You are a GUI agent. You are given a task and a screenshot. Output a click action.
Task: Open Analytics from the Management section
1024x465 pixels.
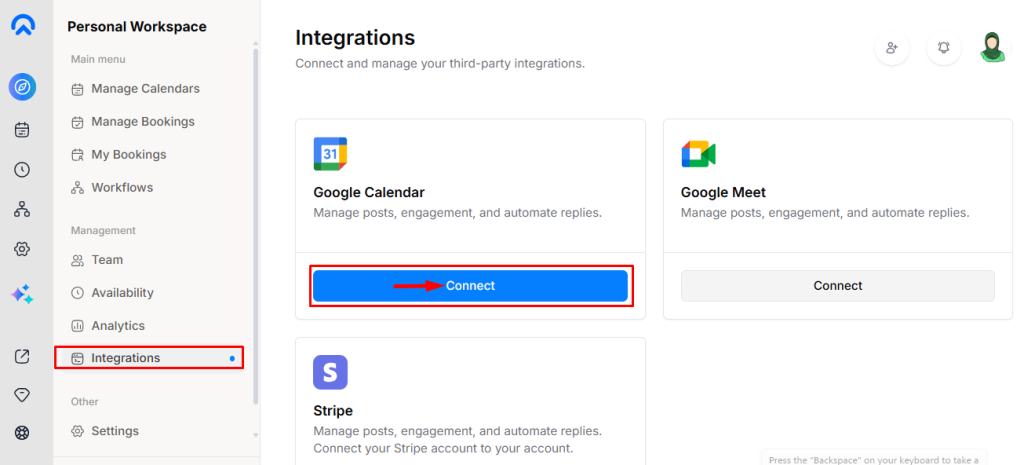[x=117, y=326]
